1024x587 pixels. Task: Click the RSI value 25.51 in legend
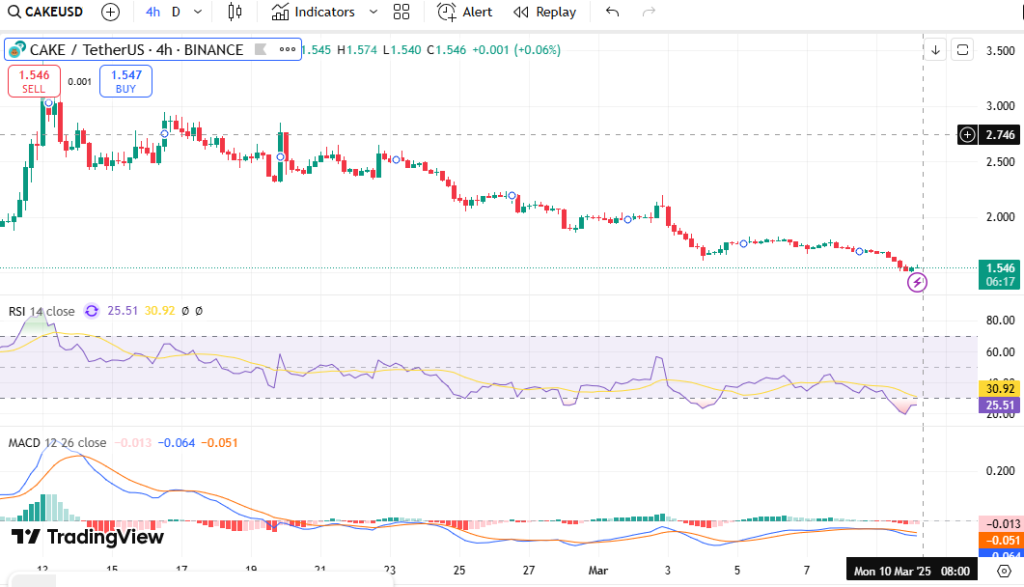(x=122, y=311)
